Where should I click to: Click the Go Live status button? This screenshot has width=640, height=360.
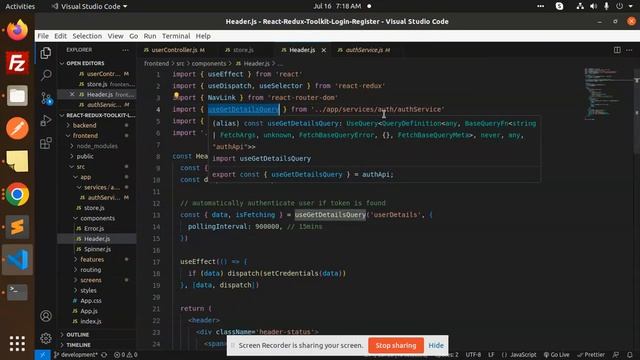556,355
